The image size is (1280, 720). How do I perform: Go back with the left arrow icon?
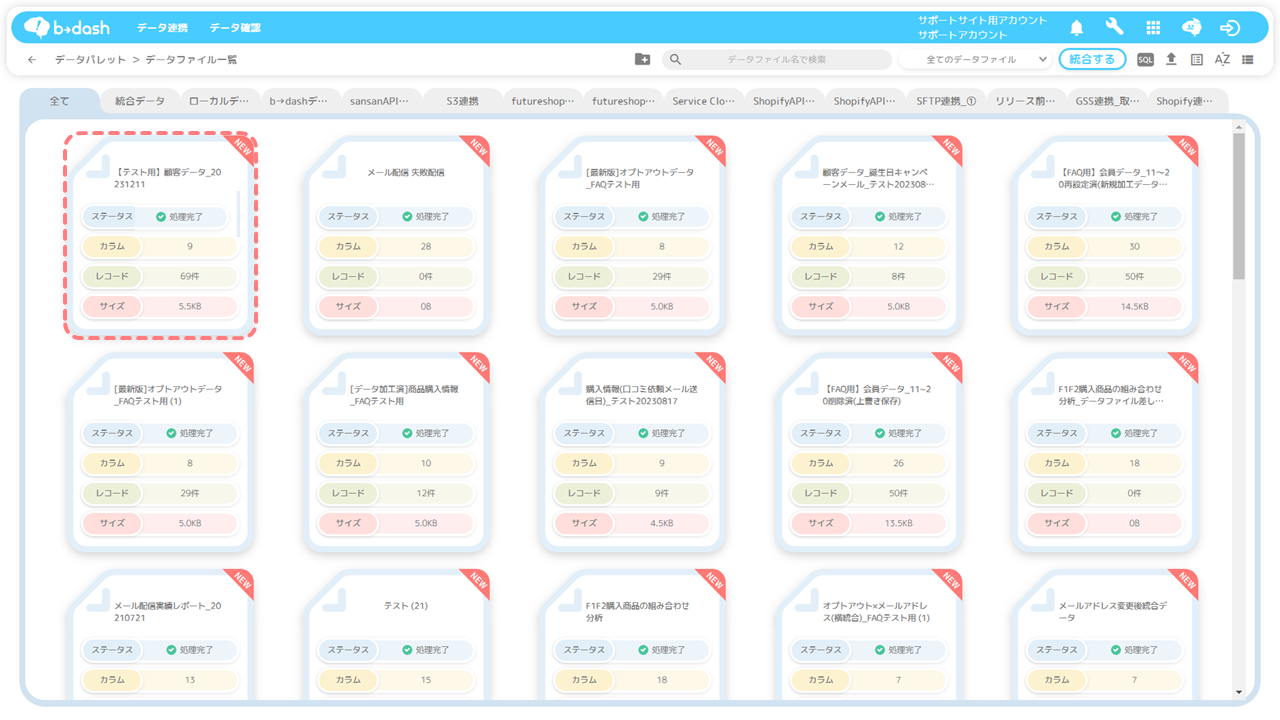tap(32, 60)
